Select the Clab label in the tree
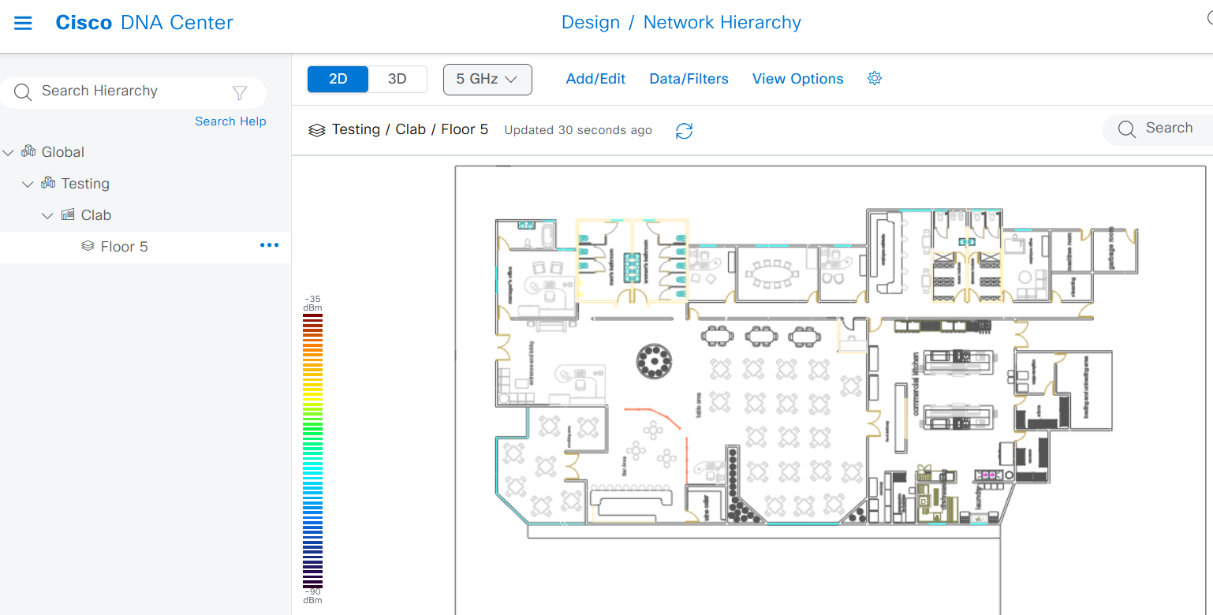This screenshot has height=615, width=1213. (96, 215)
